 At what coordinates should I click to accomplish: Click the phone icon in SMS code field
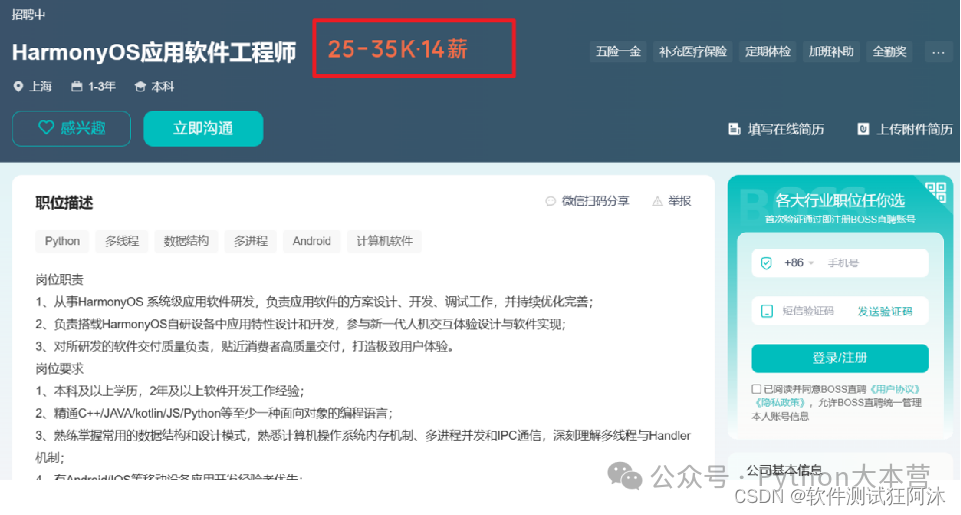pos(767,311)
